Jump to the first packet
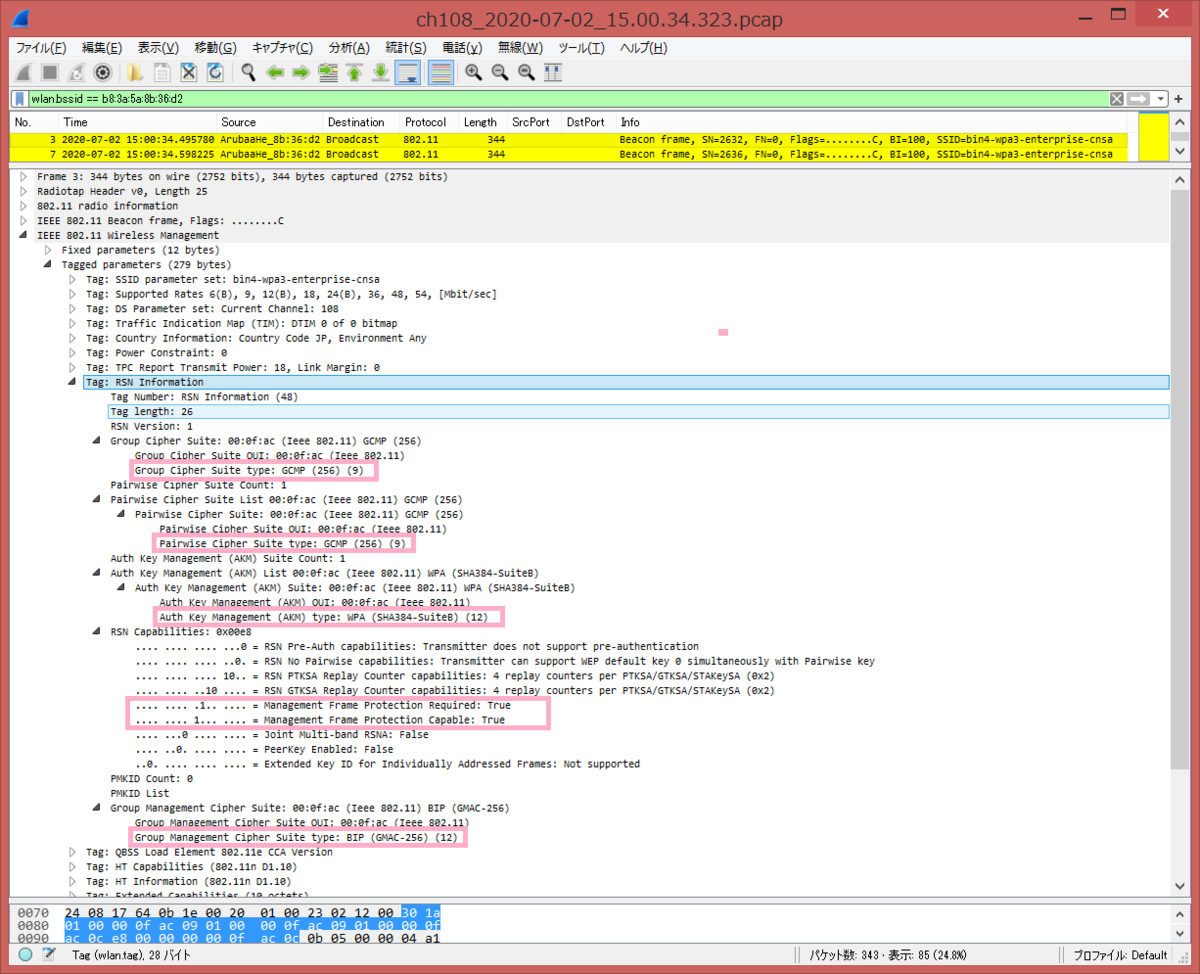The width and height of the screenshot is (1200, 974). [354, 73]
